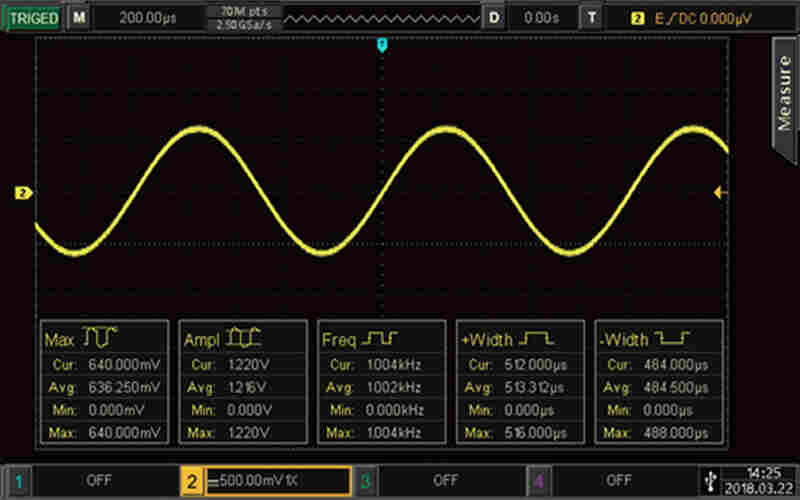Click the M timebase icon
Viewport: 800px width, 500px height.
79,18
